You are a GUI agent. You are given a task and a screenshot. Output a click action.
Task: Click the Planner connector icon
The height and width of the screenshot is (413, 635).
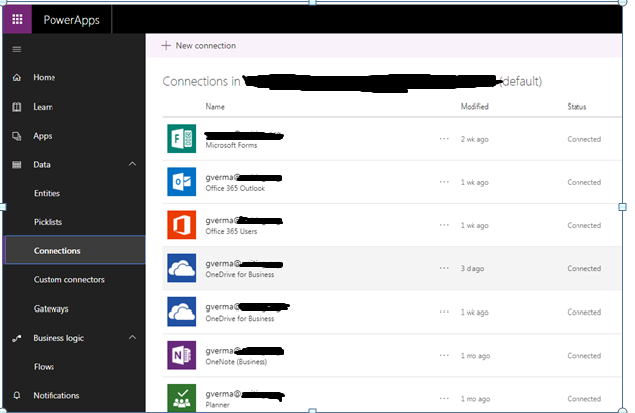tap(181, 398)
